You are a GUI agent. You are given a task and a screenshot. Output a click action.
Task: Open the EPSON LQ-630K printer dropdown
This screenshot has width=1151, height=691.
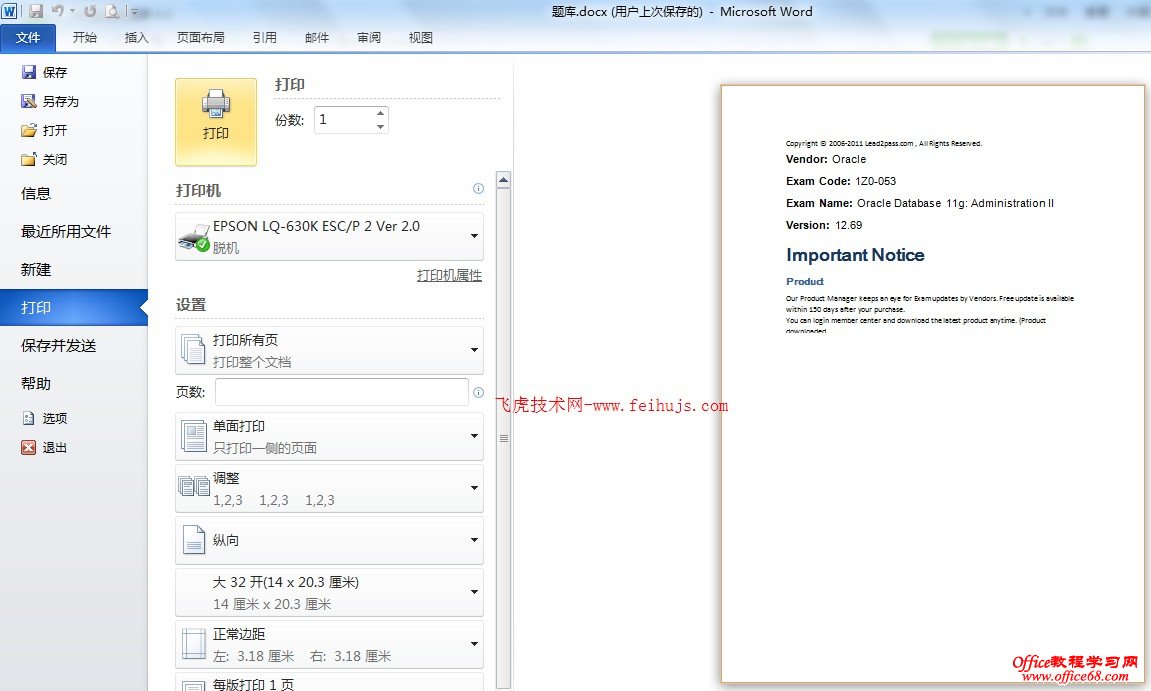[x=329, y=236]
